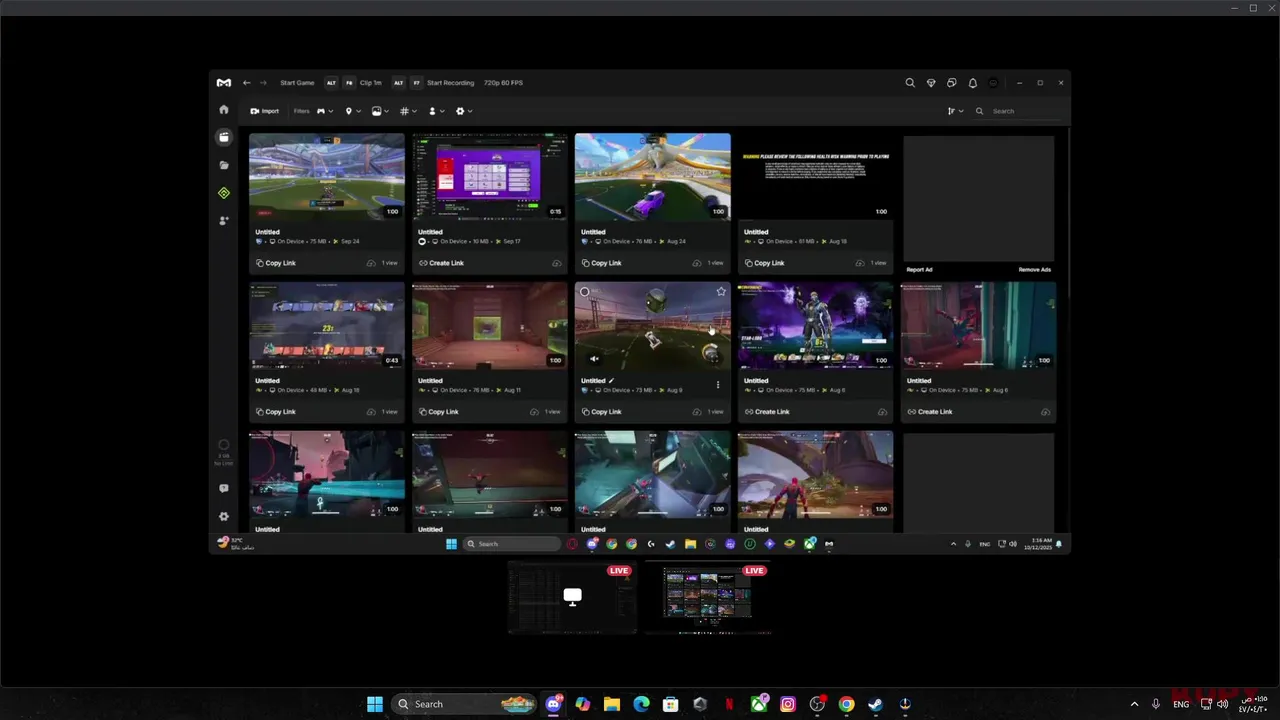Image resolution: width=1280 pixels, height=720 pixels.
Task: Click cloud upload icon on Sep 24 clip
Action: (371, 263)
